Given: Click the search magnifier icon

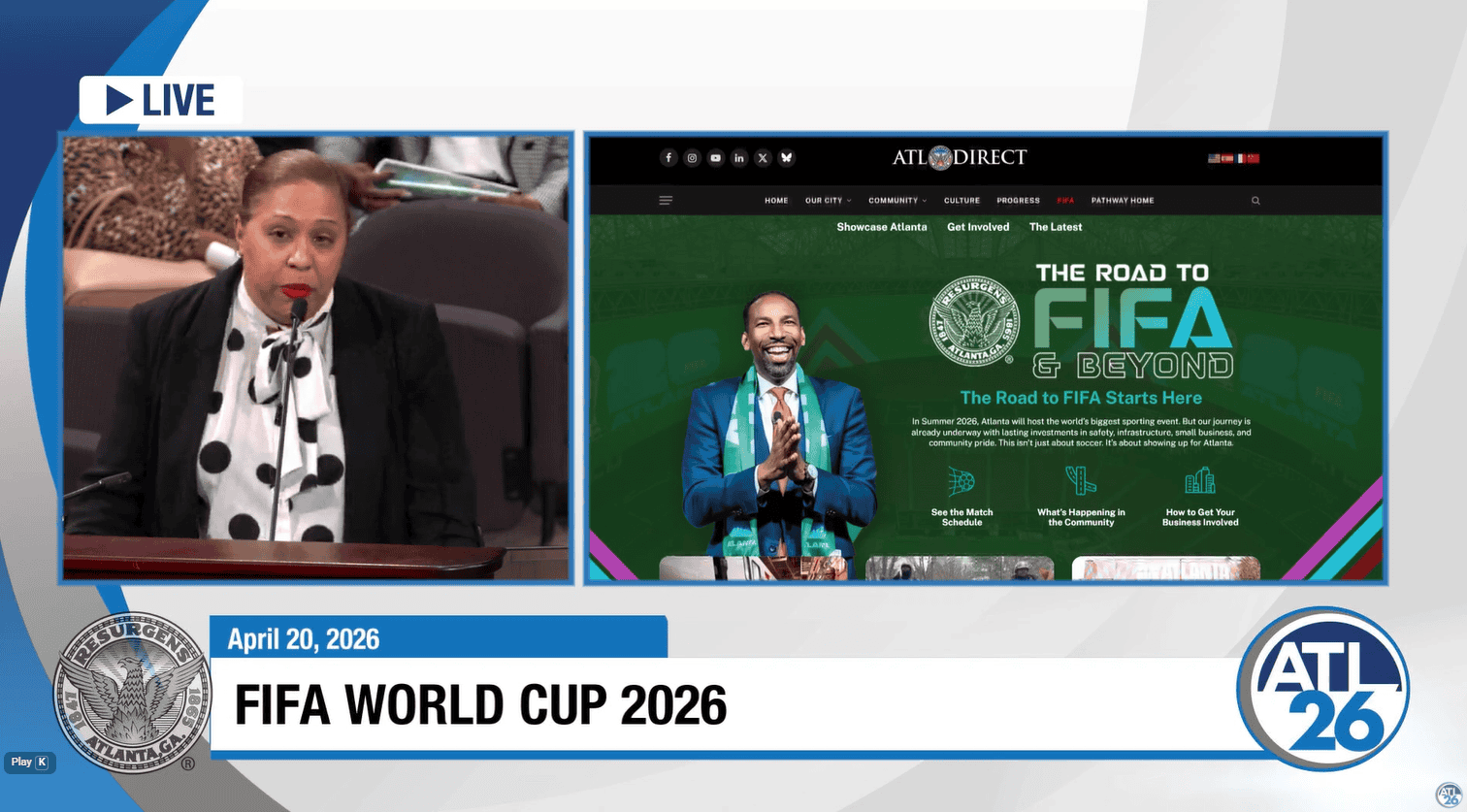Looking at the screenshot, I should [x=1255, y=201].
